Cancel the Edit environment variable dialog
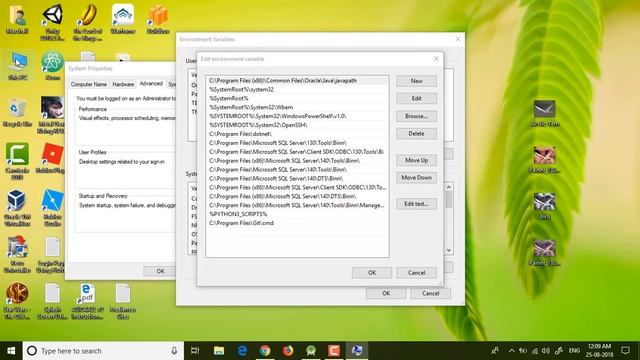This screenshot has width=640, height=360. point(416,273)
